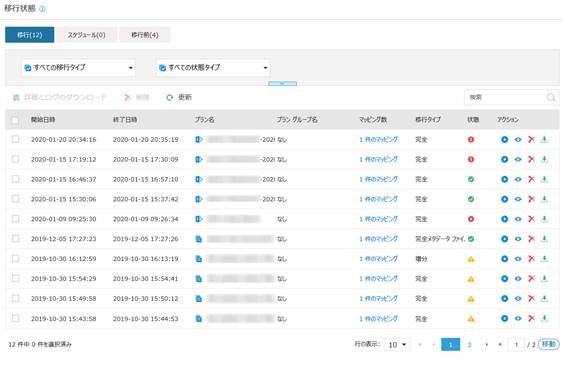
Task: Download logs for 2019-10-30 16:12:59 migration
Action: 544,259
